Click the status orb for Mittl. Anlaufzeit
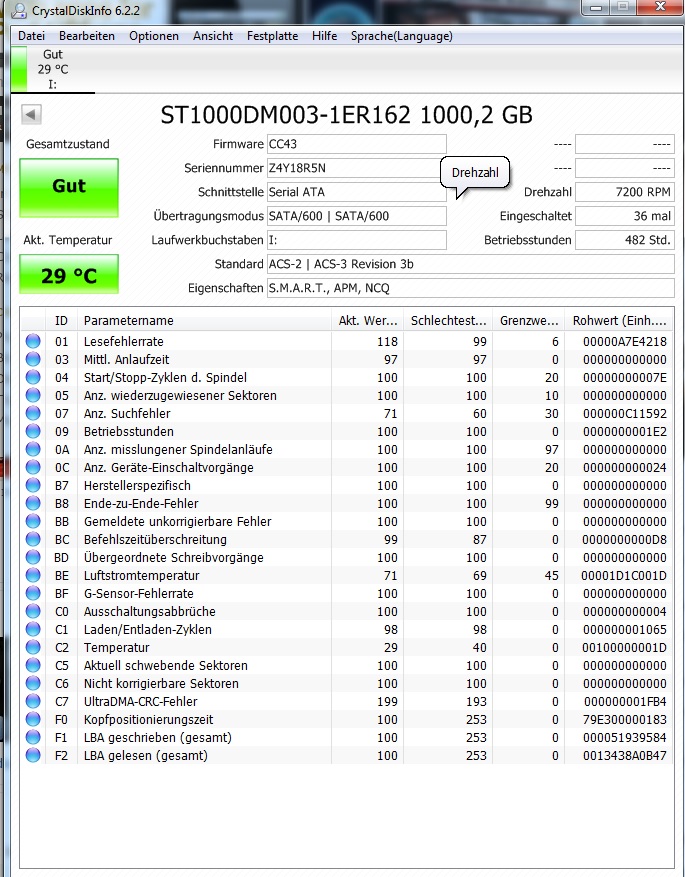Screen dimensions: 685x877 coord(33,359)
